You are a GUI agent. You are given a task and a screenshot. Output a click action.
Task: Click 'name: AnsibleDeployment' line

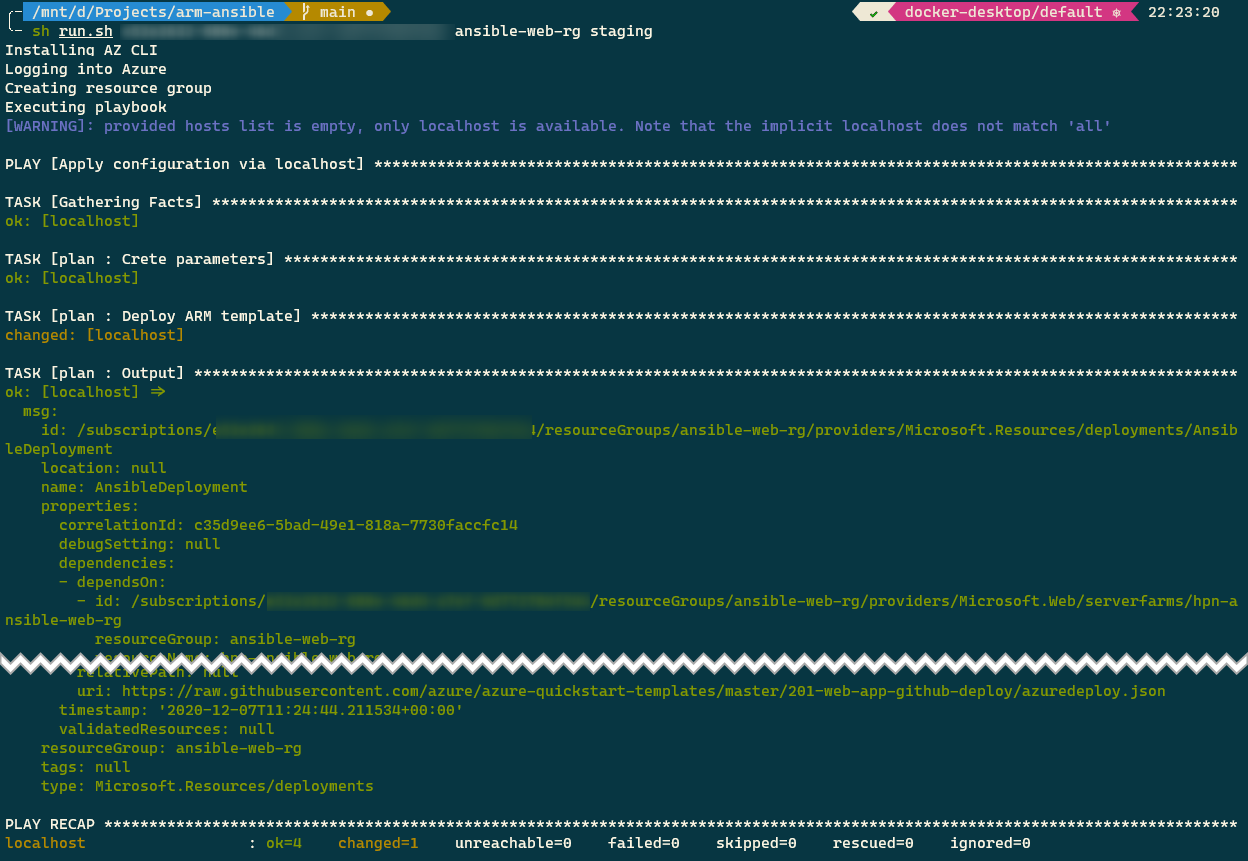(144, 487)
